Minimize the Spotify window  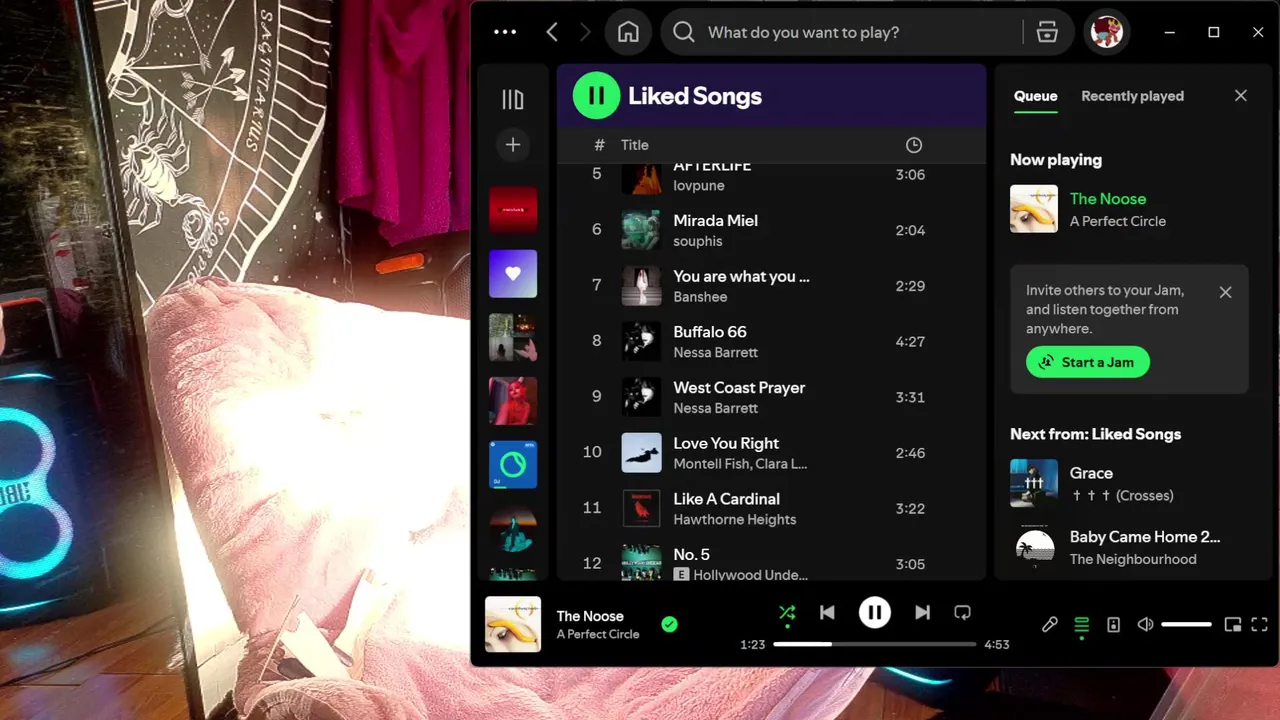[x=1169, y=32]
